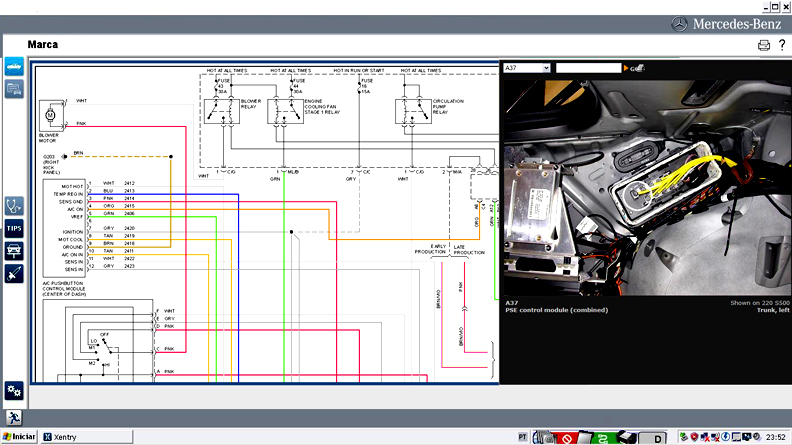Click the PT language indicator
The width and height of the screenshot is (792, 445).
(x=522, y=437)
